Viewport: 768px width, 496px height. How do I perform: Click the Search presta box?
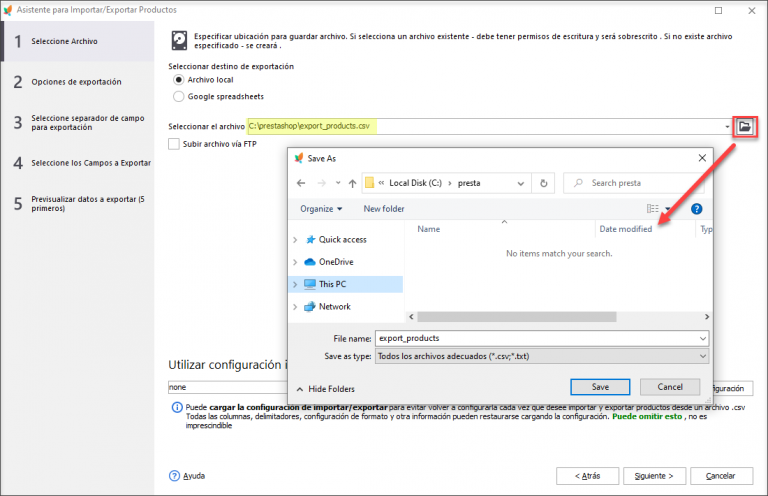coord(633,183)
